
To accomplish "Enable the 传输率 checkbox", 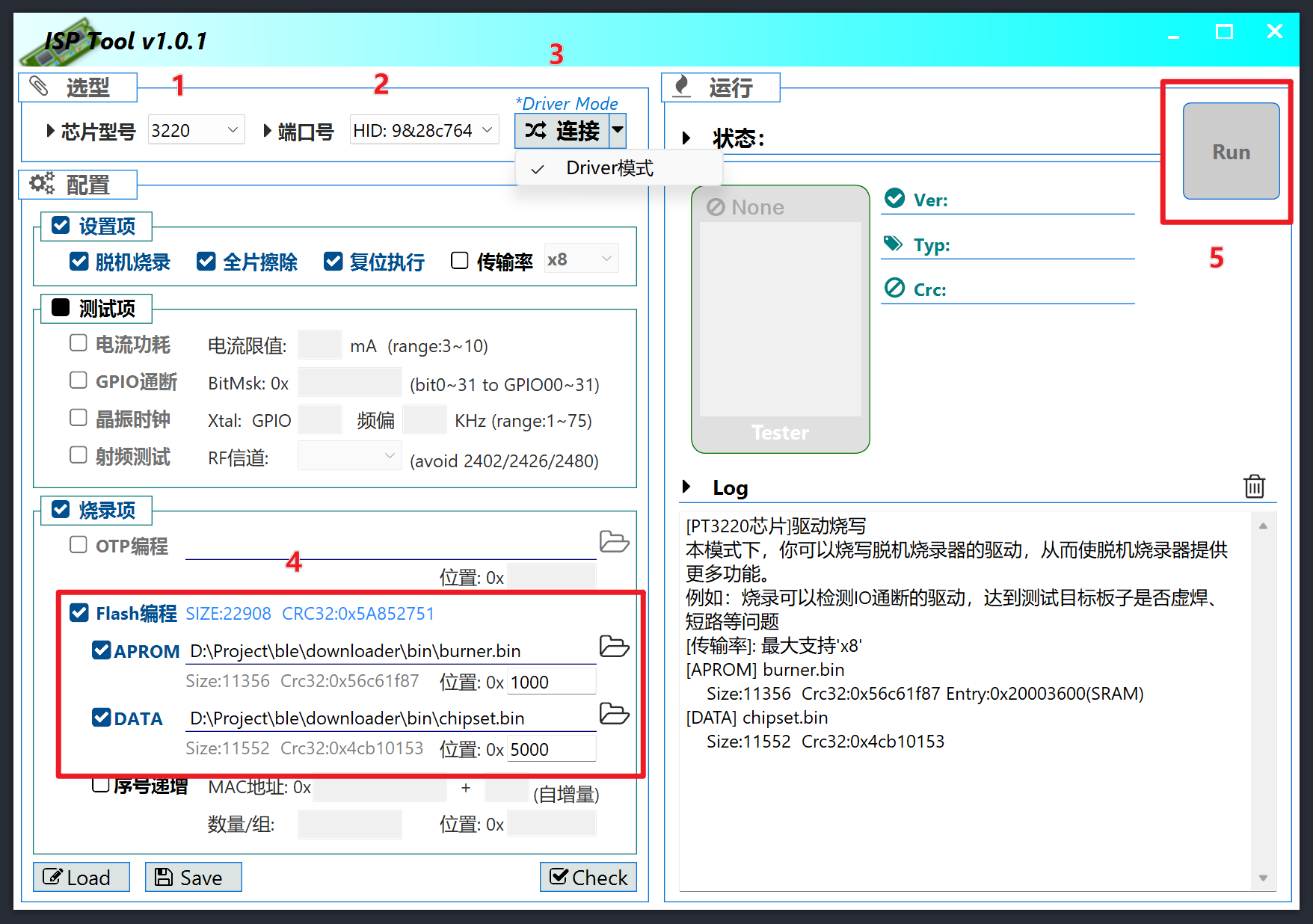I will 460,260.
